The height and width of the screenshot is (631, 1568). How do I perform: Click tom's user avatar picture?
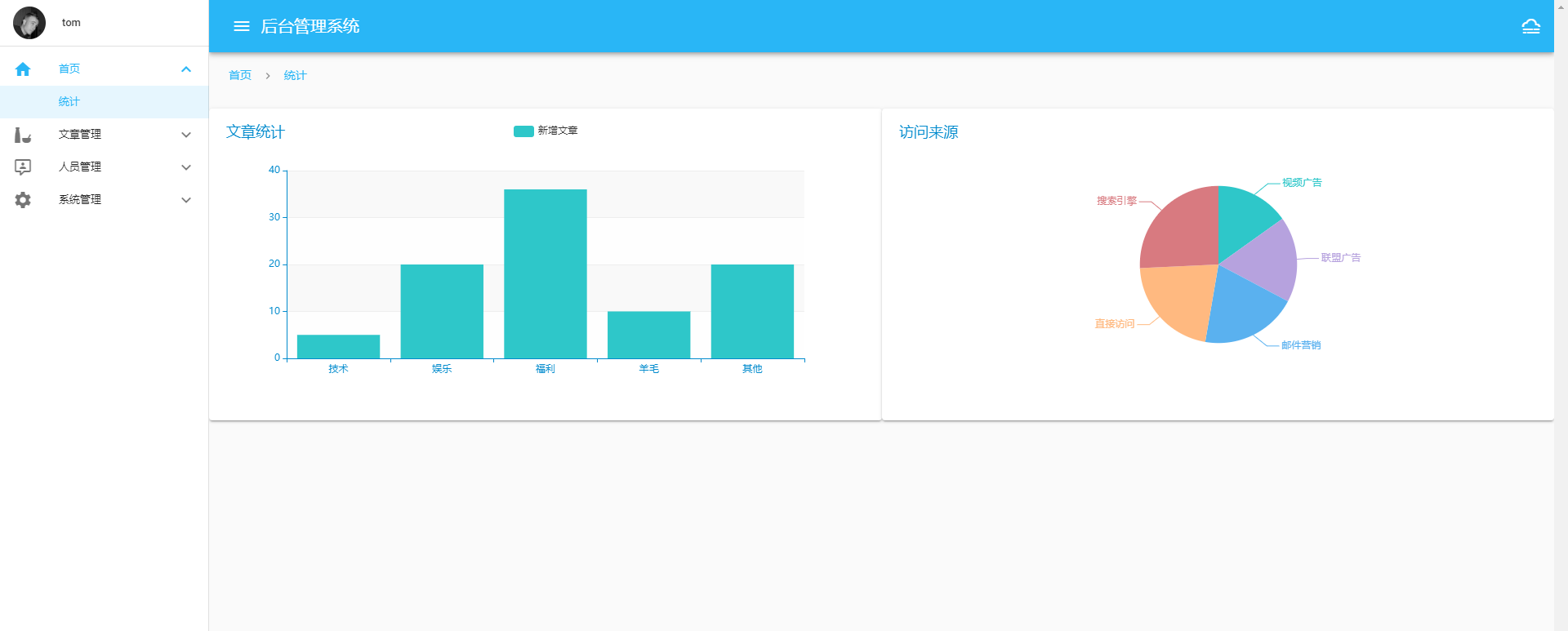(x=29, y=23)
